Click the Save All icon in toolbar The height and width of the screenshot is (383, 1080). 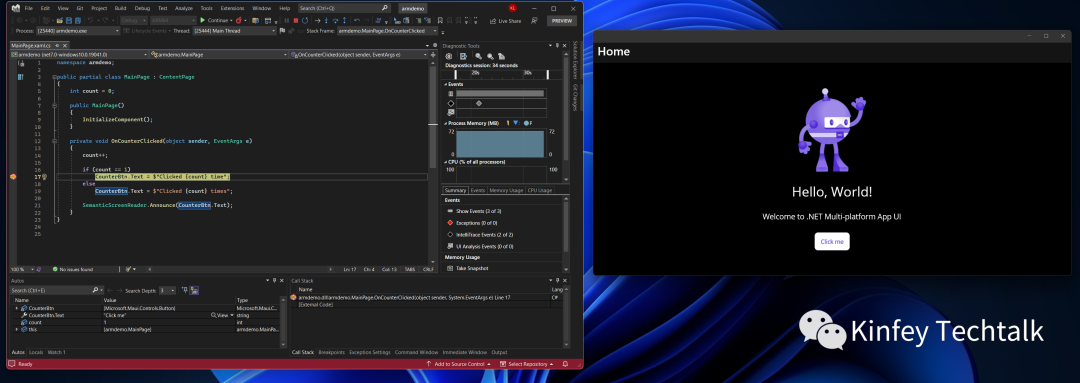(78, 21)
